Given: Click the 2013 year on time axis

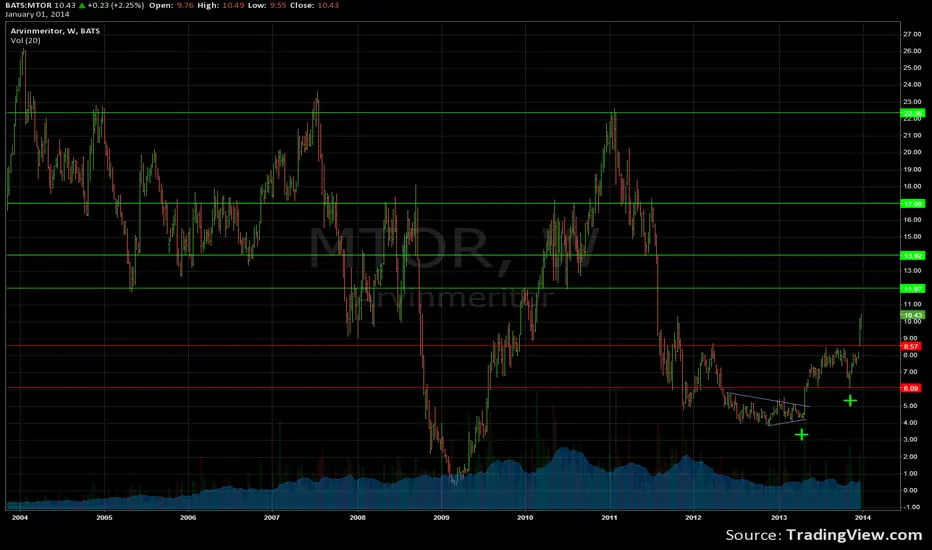Looking at the screenshot, I should (779, 517).
